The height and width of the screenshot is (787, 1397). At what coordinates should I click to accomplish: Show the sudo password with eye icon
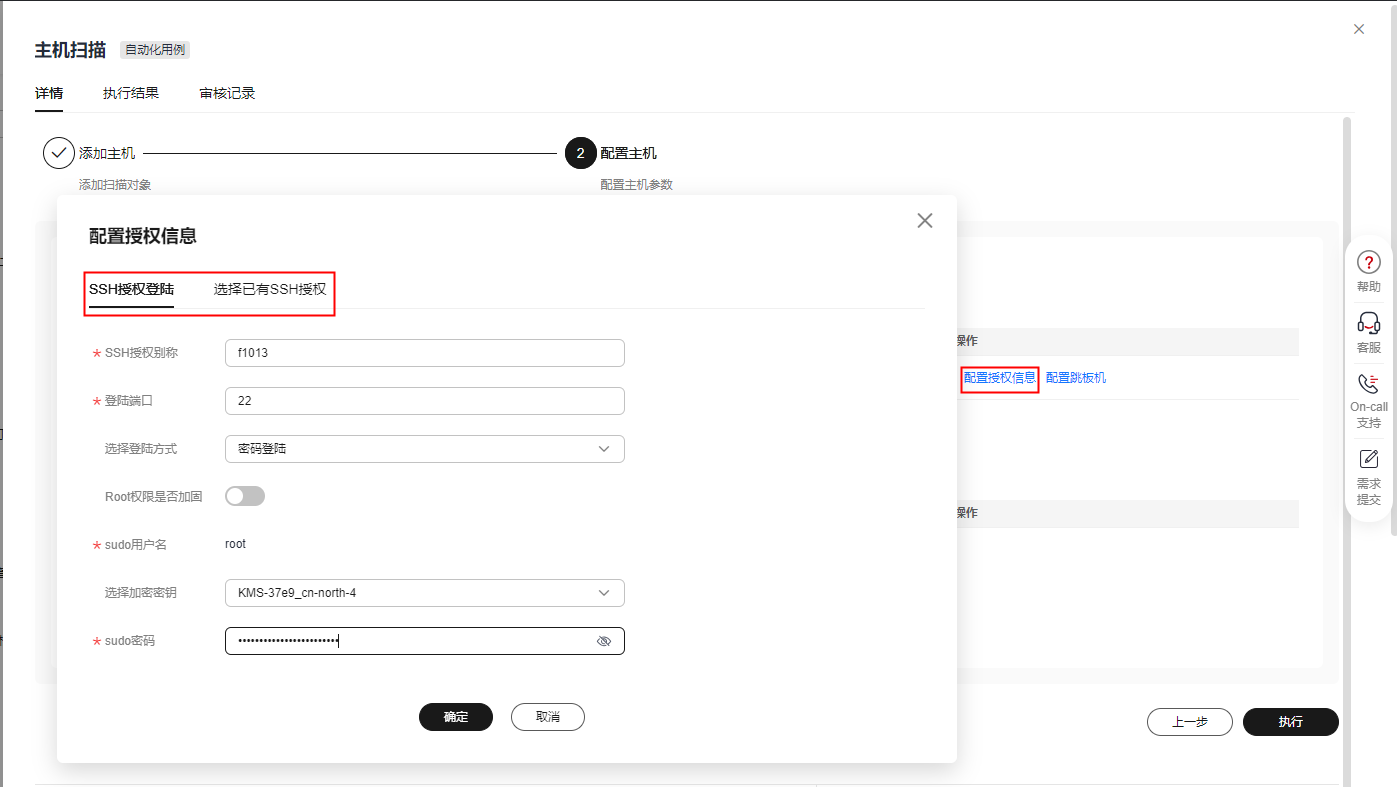(x=604, y=641)
